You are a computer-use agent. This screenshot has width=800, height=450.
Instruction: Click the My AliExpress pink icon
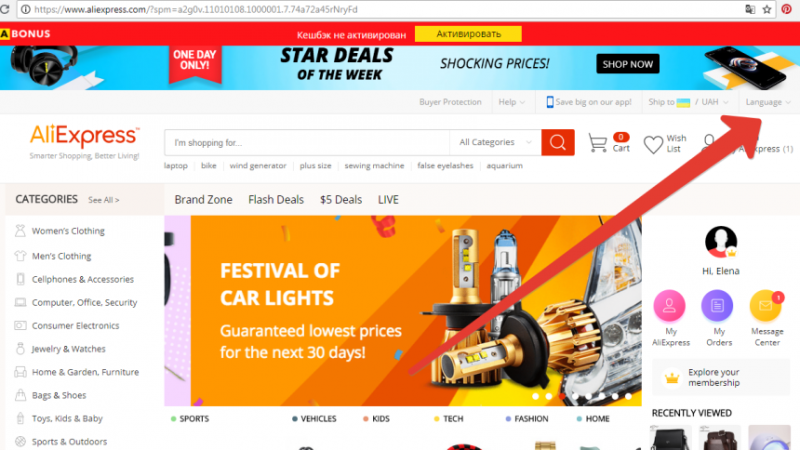tap(669, 306)
